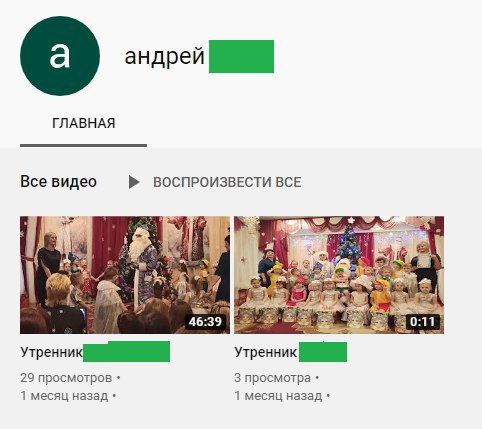Click 1 месяц назад under 3 просмотра
Screen dimensions: 482x429
278,396
